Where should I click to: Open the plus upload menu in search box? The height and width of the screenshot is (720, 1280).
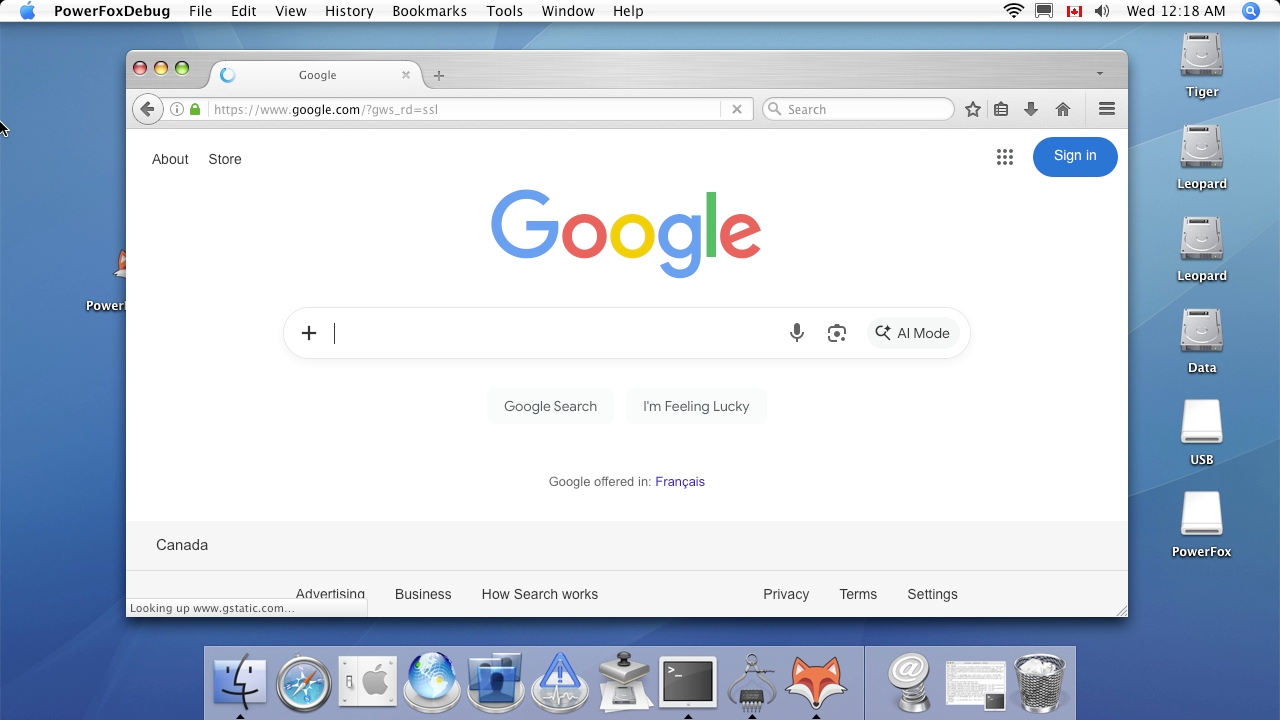coord(309,333)
